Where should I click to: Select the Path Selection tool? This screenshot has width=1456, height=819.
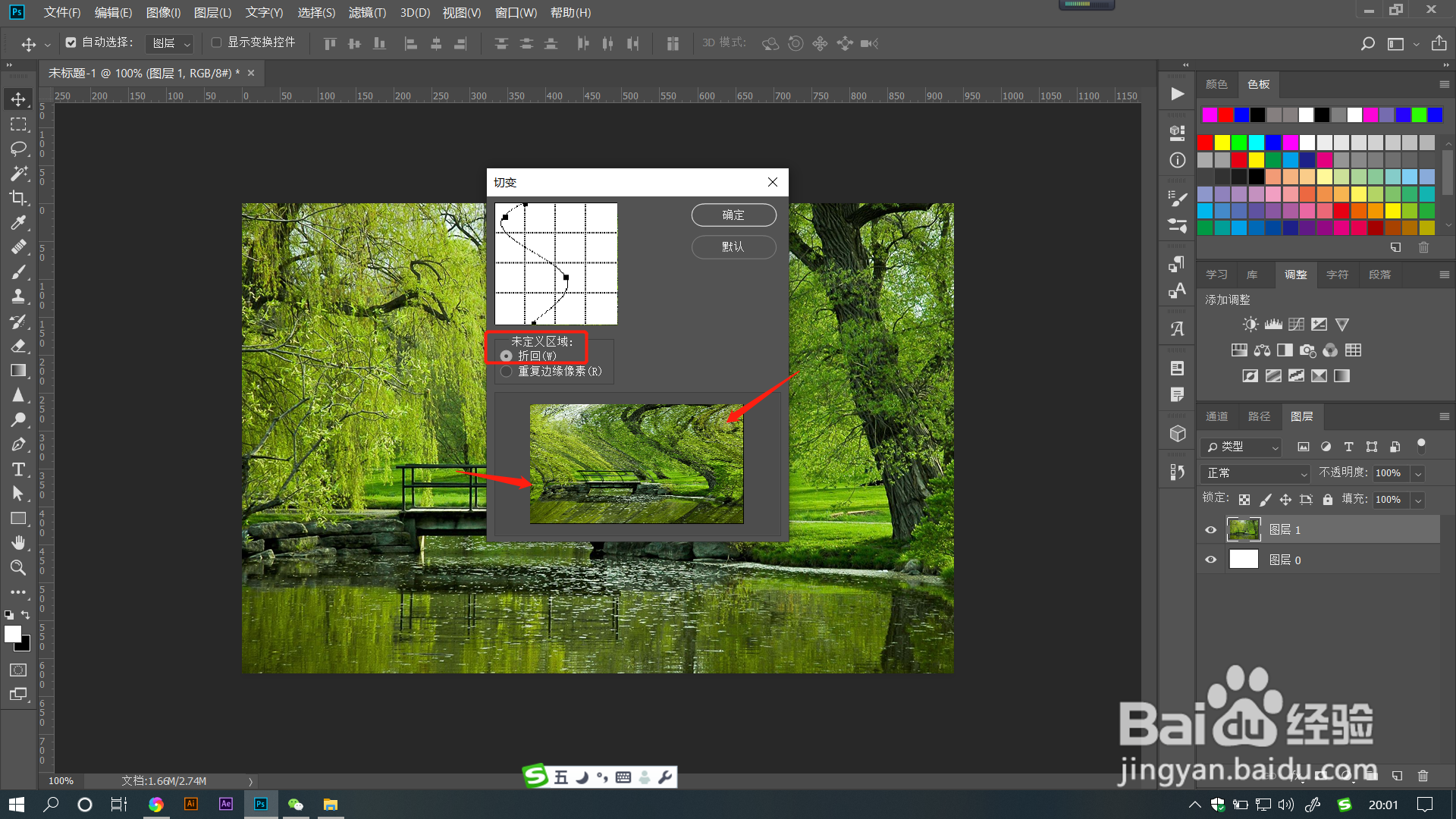coord(18,494)
